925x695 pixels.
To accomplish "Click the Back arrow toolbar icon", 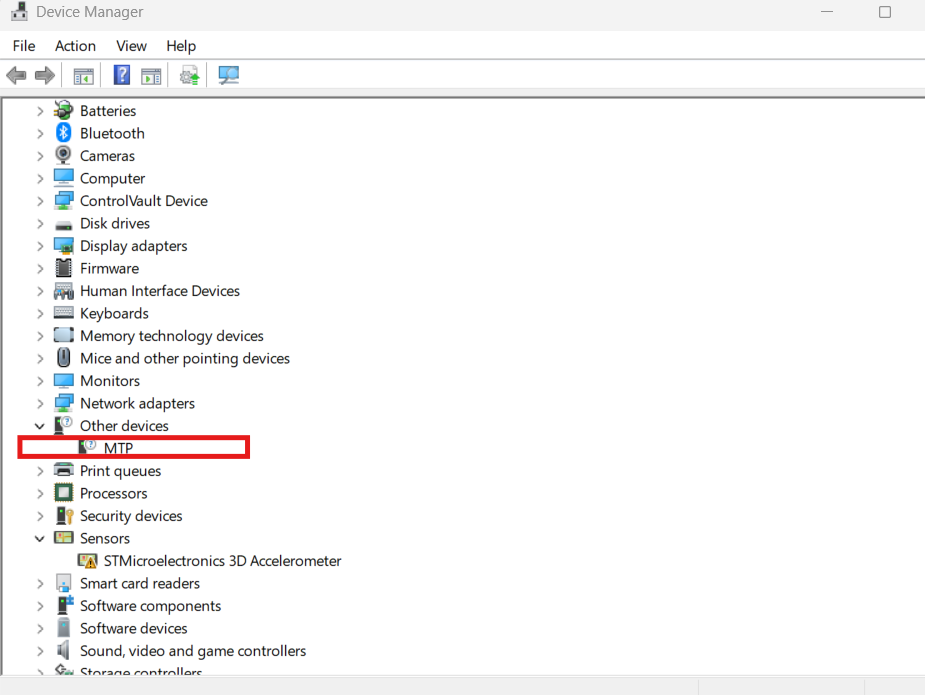I will click(x=16, y=76).
